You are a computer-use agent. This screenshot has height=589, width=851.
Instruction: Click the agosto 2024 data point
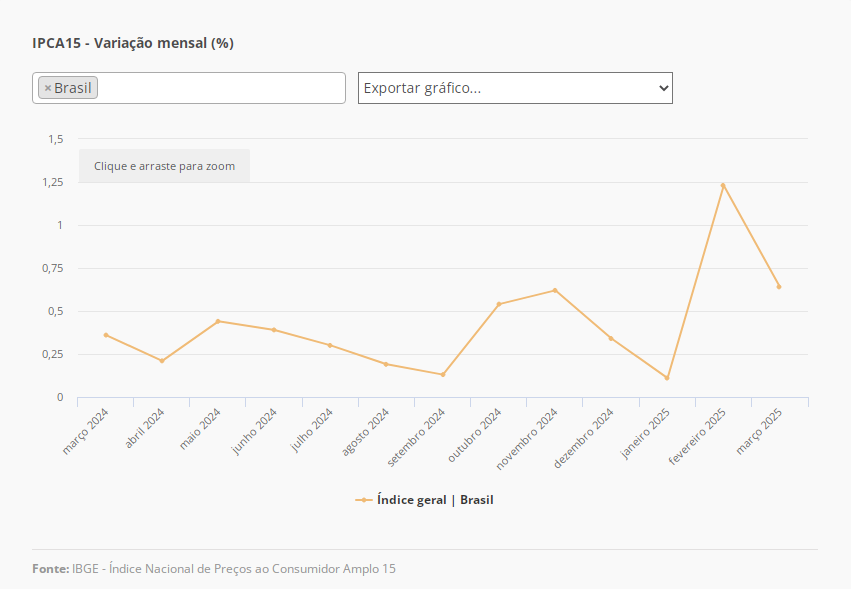tap(386, 364)
